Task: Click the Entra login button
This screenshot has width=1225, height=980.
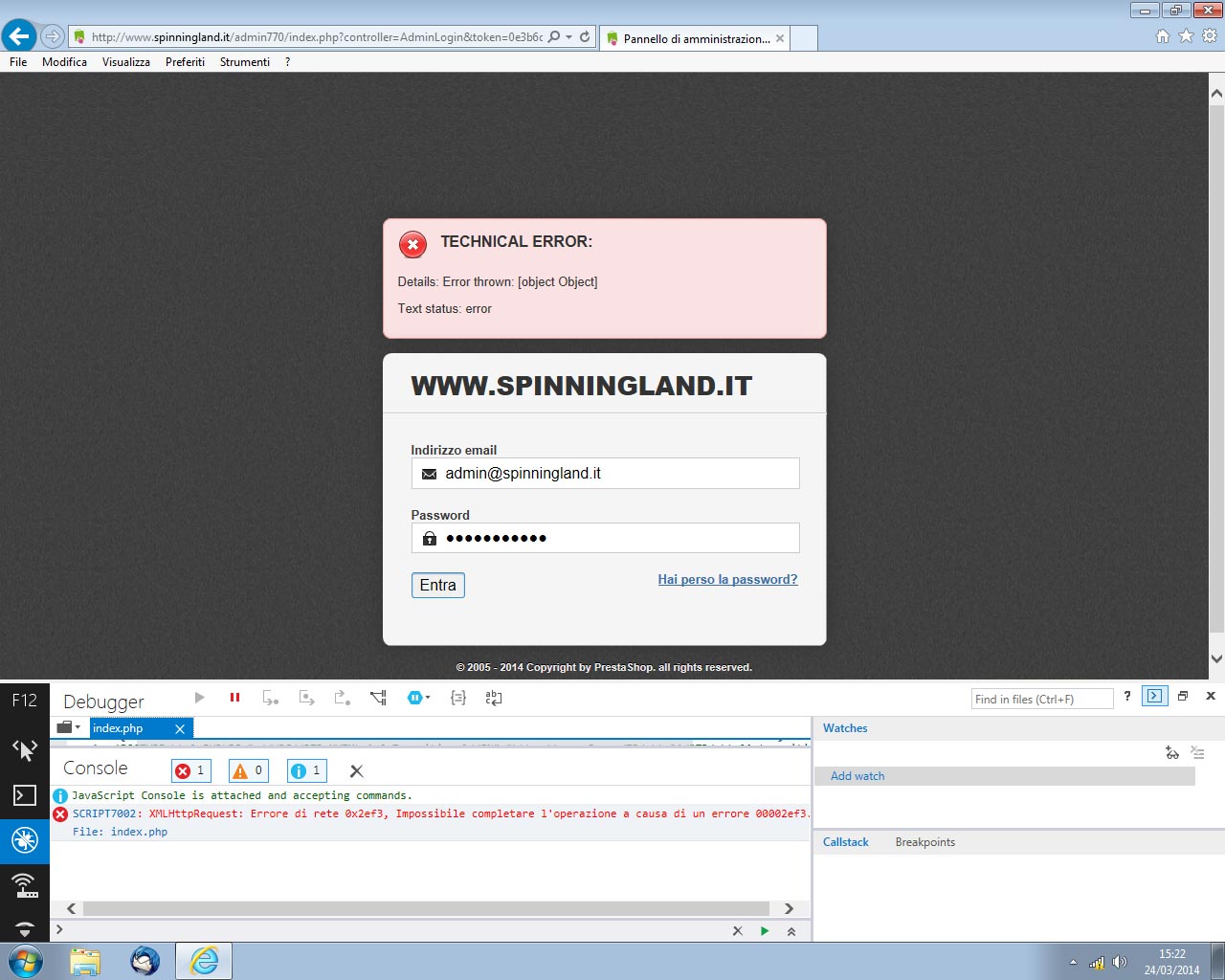Action: click(438, 585)
